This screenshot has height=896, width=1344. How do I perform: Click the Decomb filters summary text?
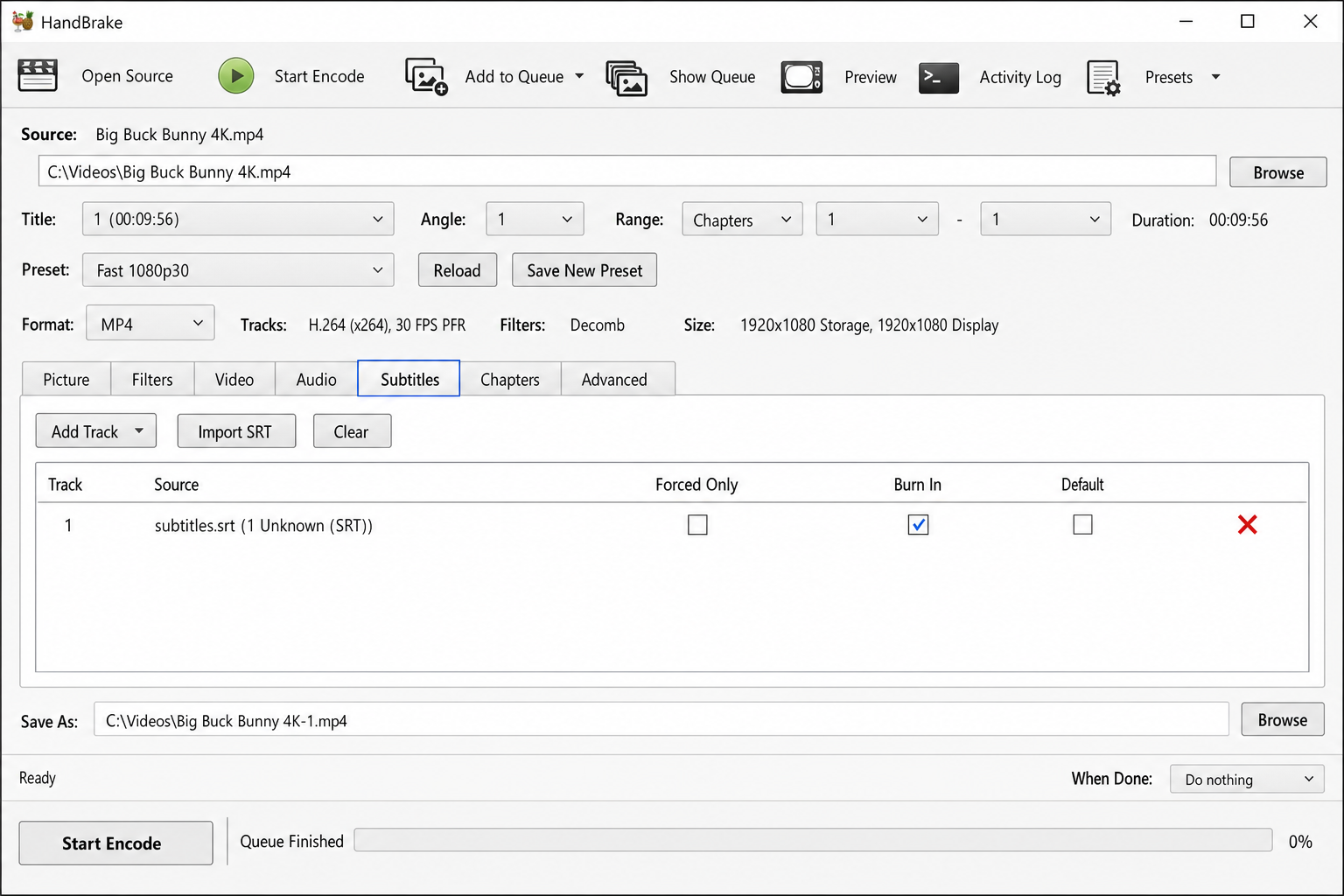(x=598, y=325)
